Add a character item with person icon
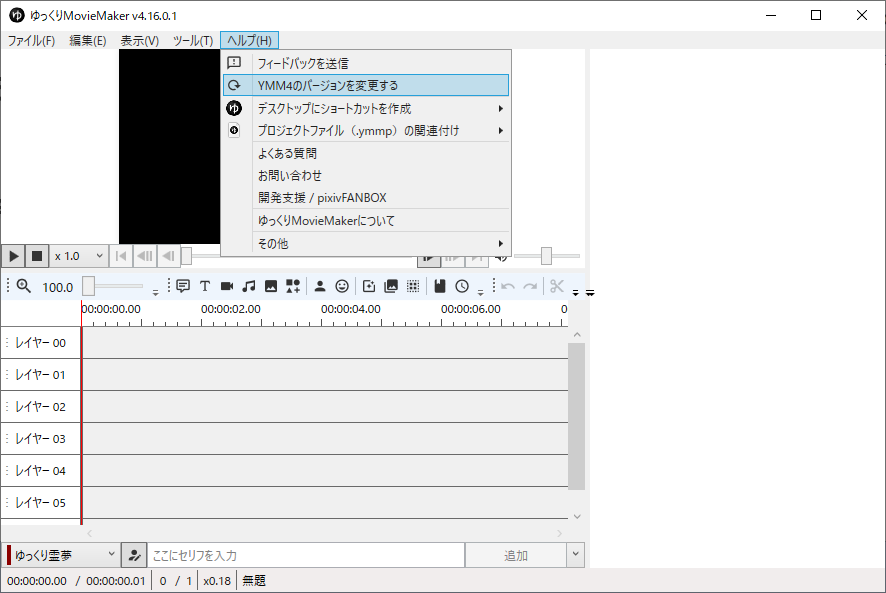 320,286
